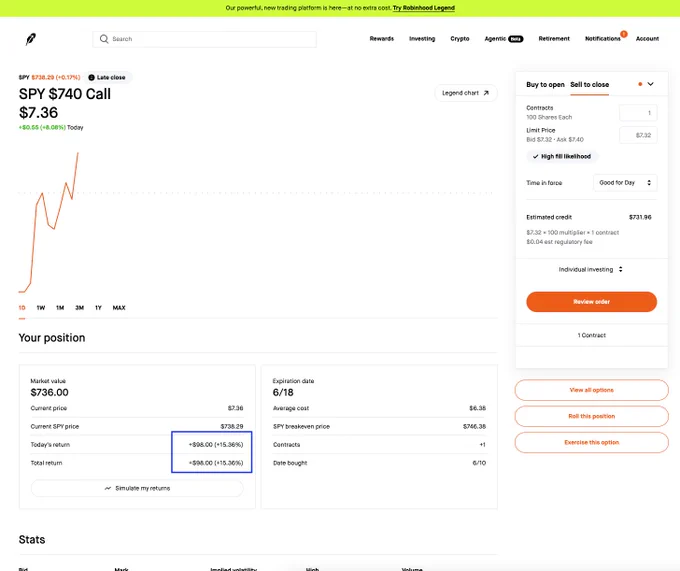Screen dimensions: 680x571
Task: Click Simulate my returns button
Action: (x=137, y=488)
